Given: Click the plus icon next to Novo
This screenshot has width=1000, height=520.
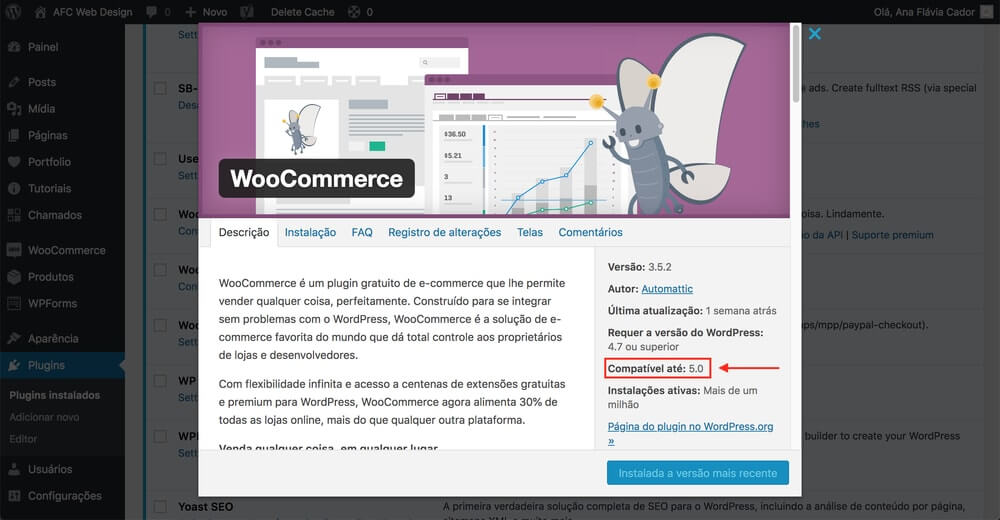Looking at the screenshot, I should coord(190,12).
